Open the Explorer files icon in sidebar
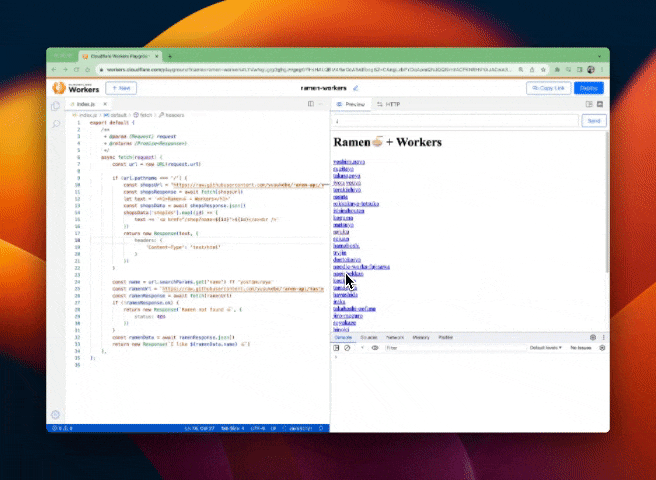 55,105
